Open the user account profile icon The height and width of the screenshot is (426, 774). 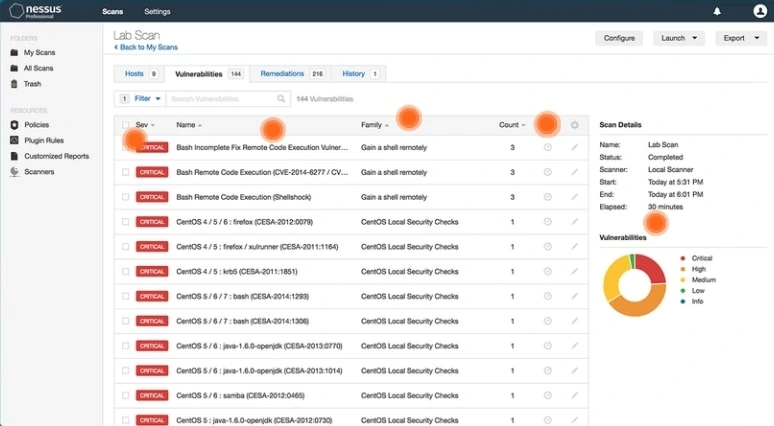click(x=760, y=11)
